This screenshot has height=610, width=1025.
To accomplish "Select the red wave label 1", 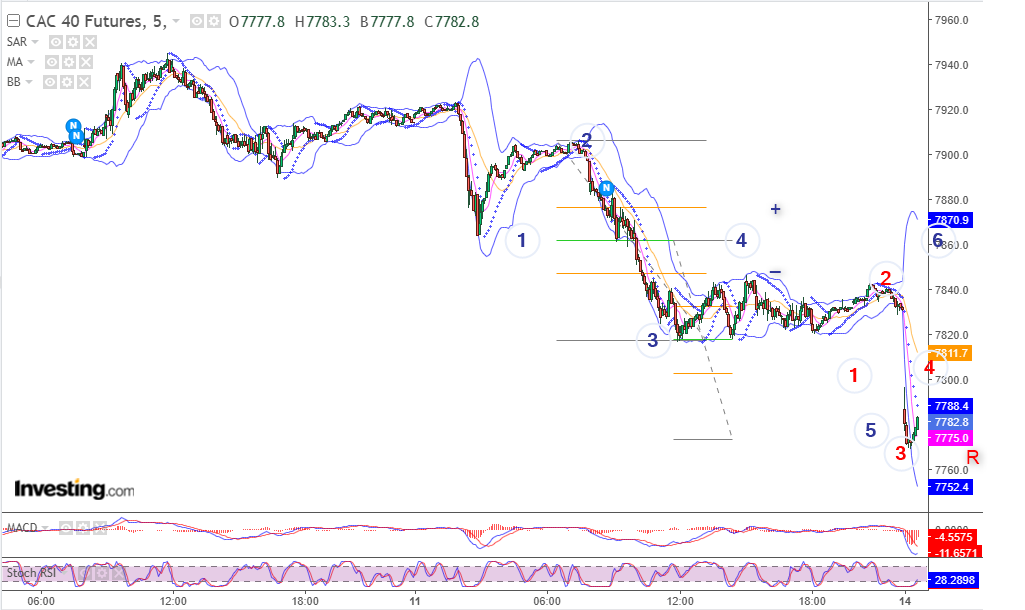I will 854,375.
